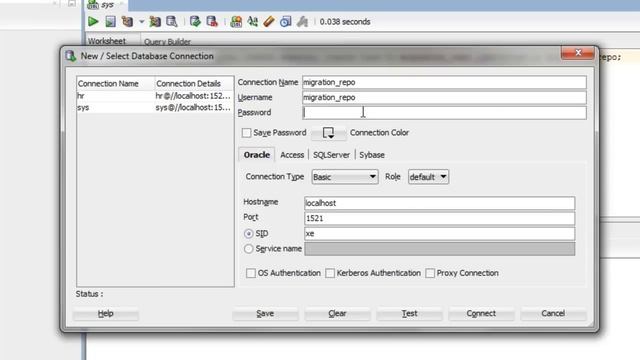Click the SQL Tuning Advisor icon
The width and height of the screenshot is (640, 360).
(x=172, y=22)
